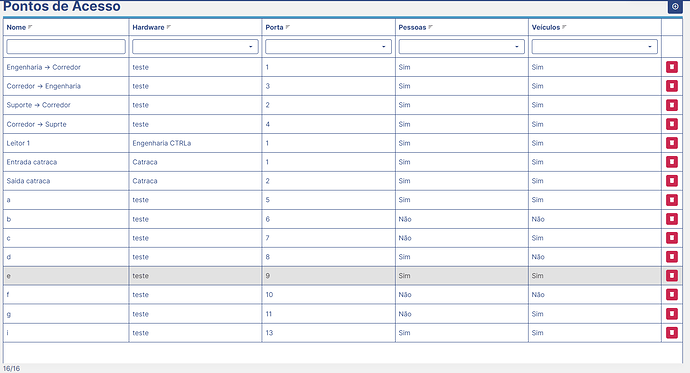Sort by the Nome column header
This screenshot has width=690, height=373.
[16, 27]
